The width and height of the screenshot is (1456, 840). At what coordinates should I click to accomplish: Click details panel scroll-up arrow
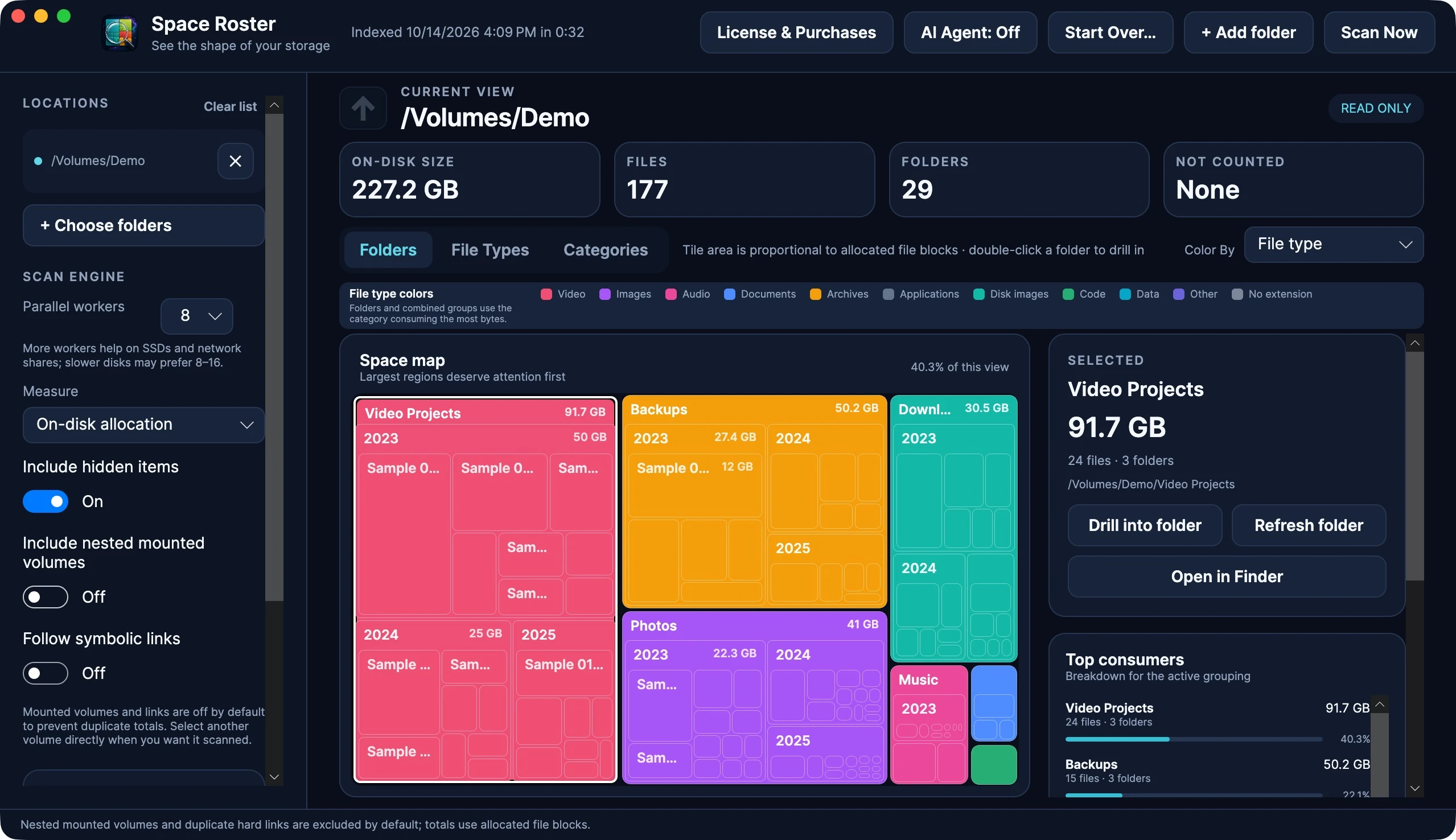coord(1414,343)
